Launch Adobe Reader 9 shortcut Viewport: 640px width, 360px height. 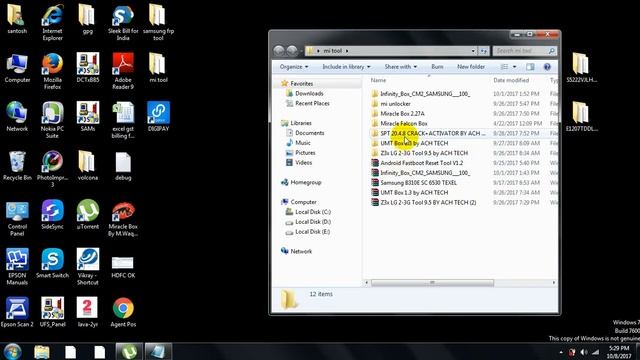(x=123, y=71)
